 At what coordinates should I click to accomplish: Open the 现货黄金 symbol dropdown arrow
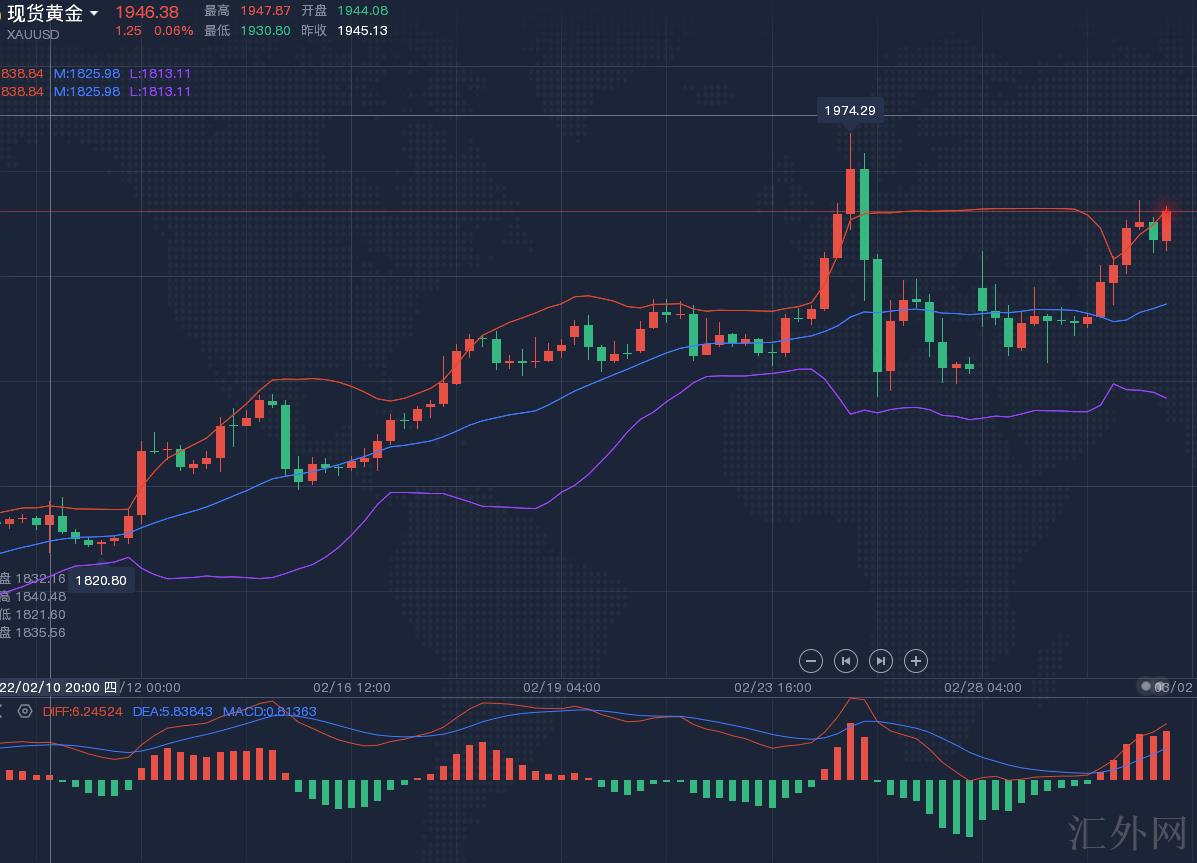click(94, 14)
